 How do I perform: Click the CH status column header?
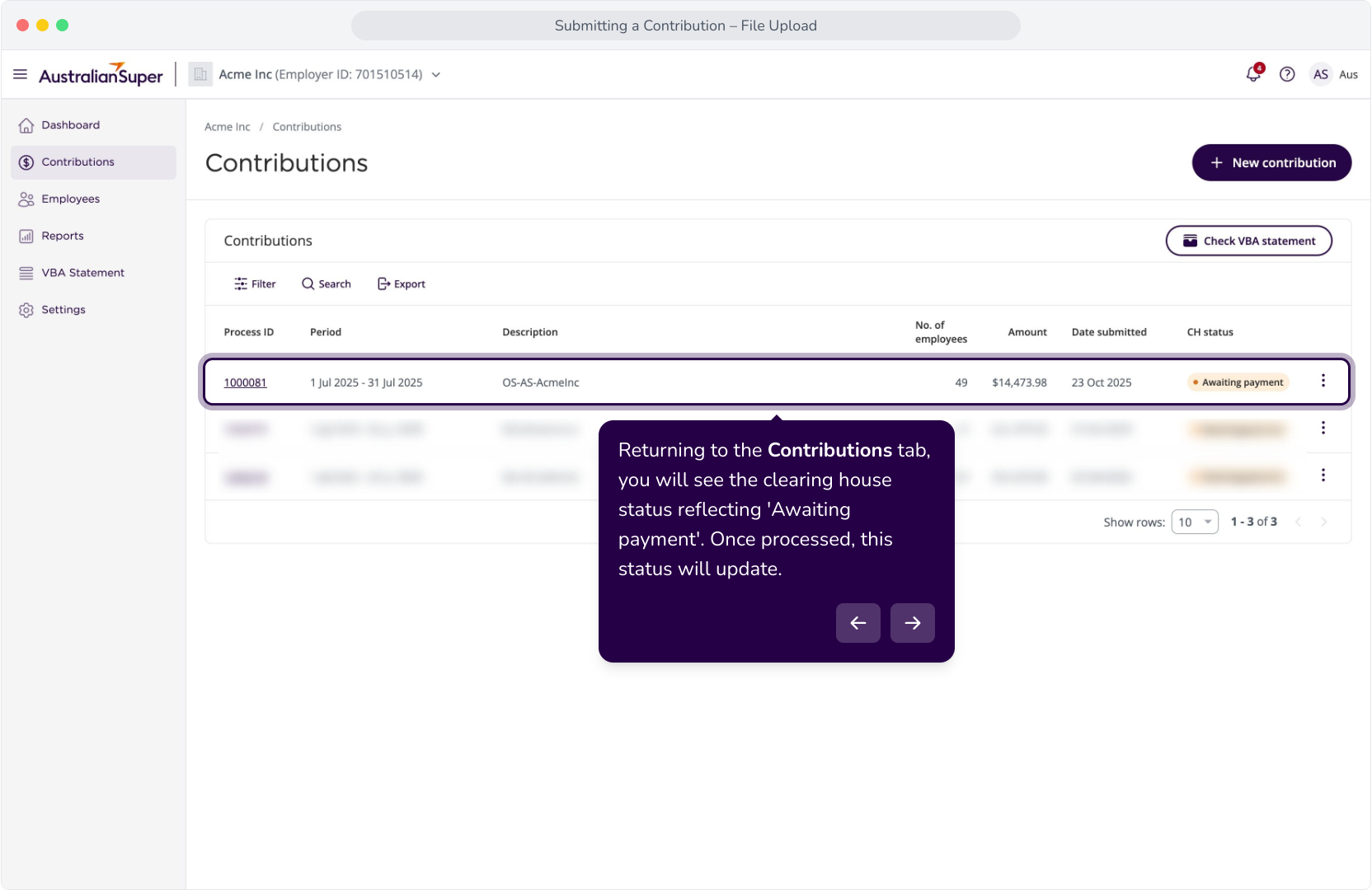[1210, 332]
